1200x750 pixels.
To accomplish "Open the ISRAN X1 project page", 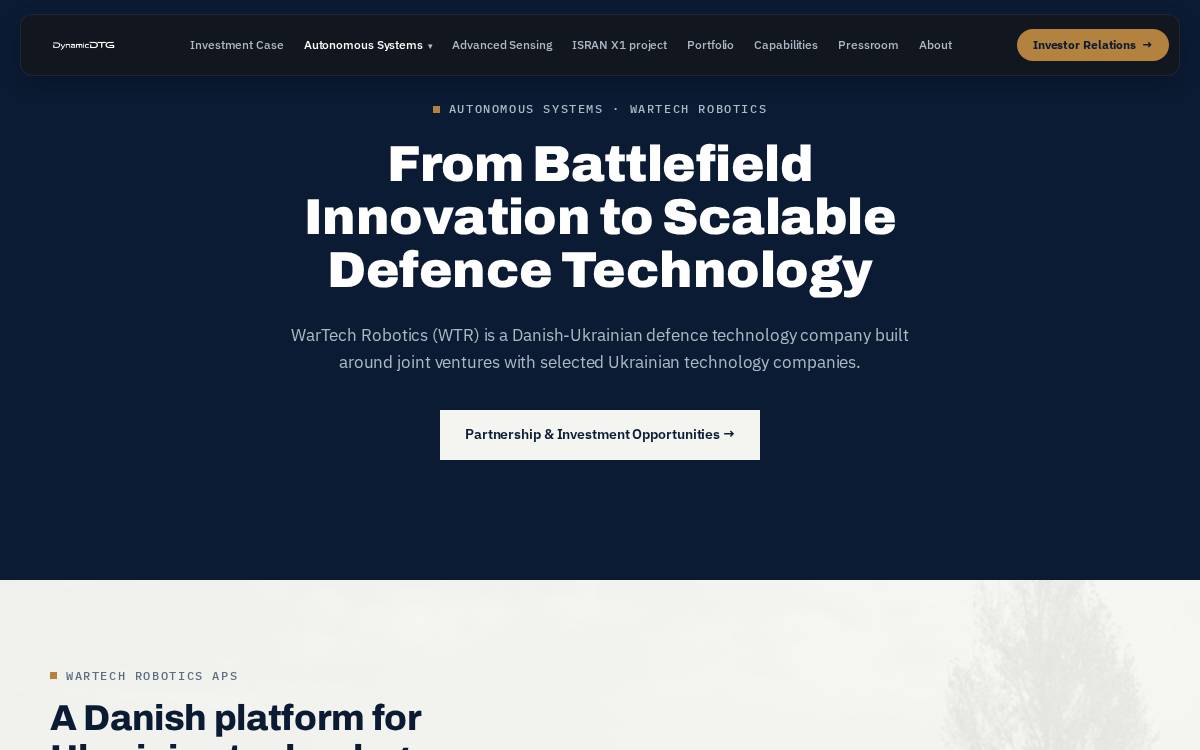I will (x=619, y=45).
